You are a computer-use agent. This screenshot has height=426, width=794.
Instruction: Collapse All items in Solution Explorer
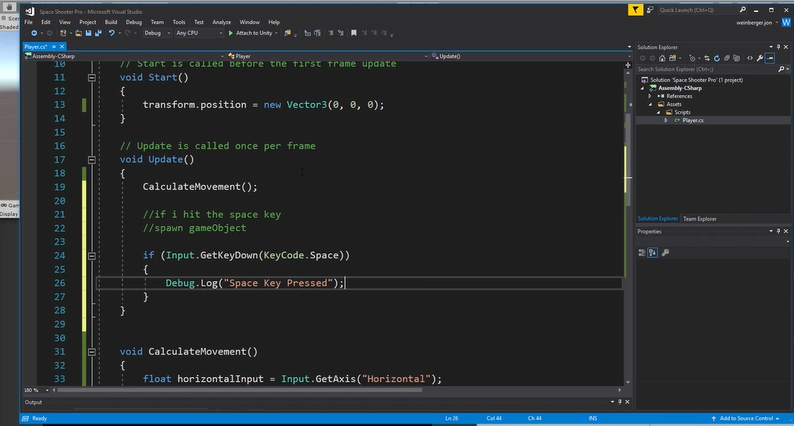(727, 58)
